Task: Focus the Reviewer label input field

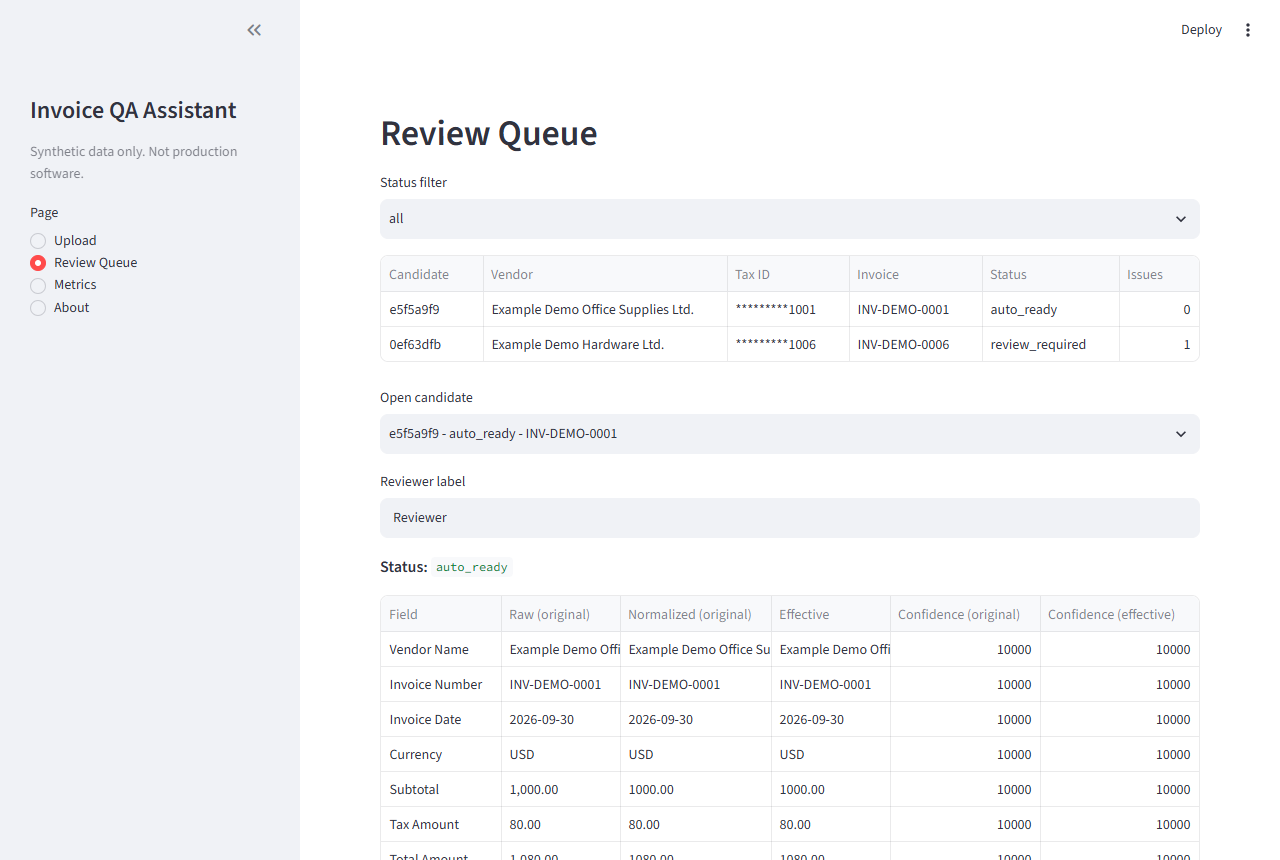Action: pyautogui.click(x=789, y=517)
